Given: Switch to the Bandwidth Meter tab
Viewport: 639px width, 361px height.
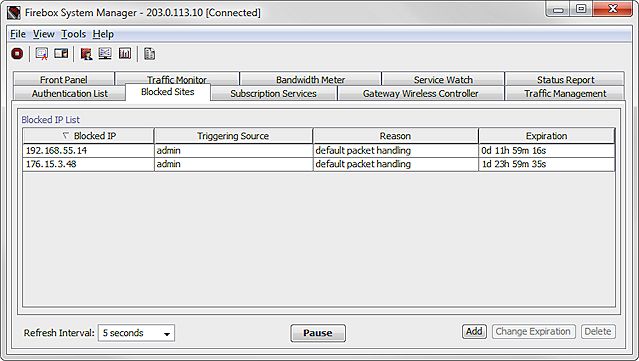Looking at the screenshot, I should (x=311, y=79).
